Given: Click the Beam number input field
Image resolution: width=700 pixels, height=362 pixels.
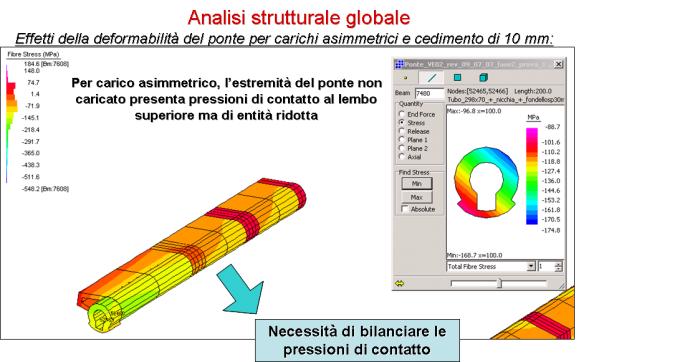Looking at the screenshot, I should point(429,94).
